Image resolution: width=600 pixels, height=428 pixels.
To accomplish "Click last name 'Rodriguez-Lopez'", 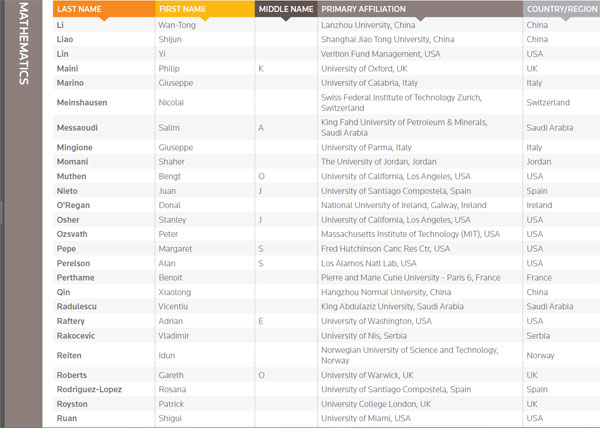I will tap(89, 389).
